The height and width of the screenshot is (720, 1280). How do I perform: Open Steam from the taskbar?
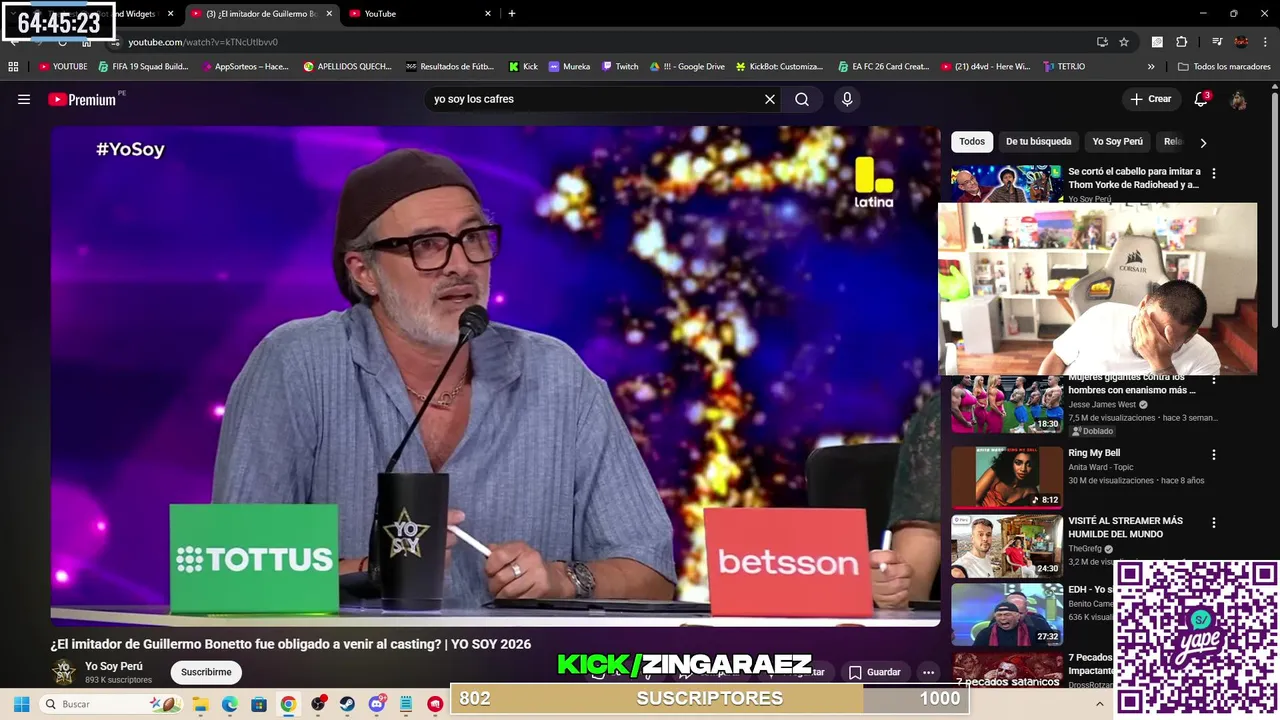click(x=347, y=704)
